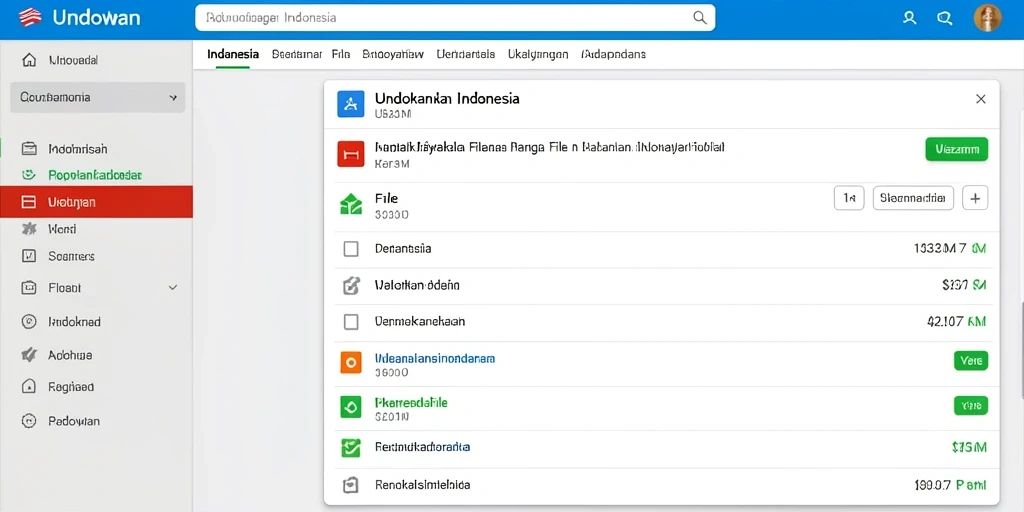Click the icon beside Adohue
Screen dimensions: 1024x512
29,355
